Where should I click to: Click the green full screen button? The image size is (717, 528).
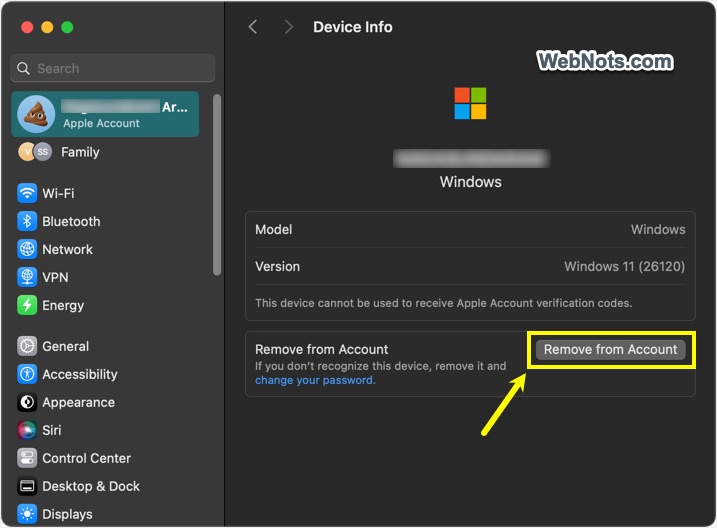coord(67,27)
